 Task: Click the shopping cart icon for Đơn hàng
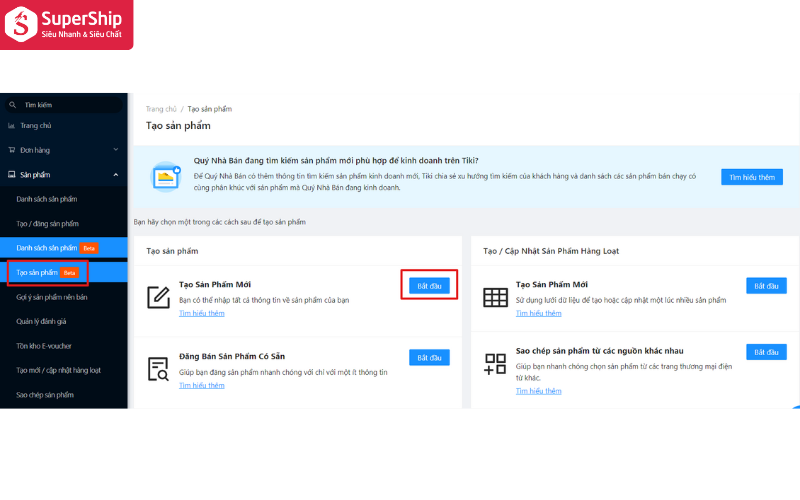12,150
